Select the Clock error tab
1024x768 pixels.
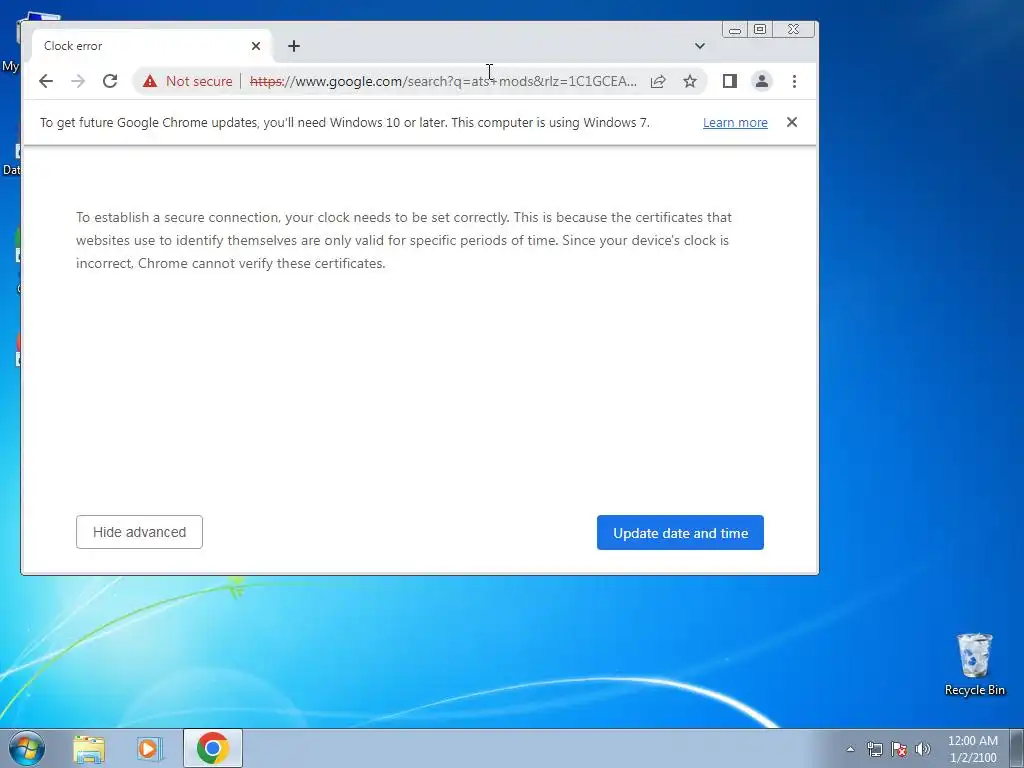pos(150,46)
